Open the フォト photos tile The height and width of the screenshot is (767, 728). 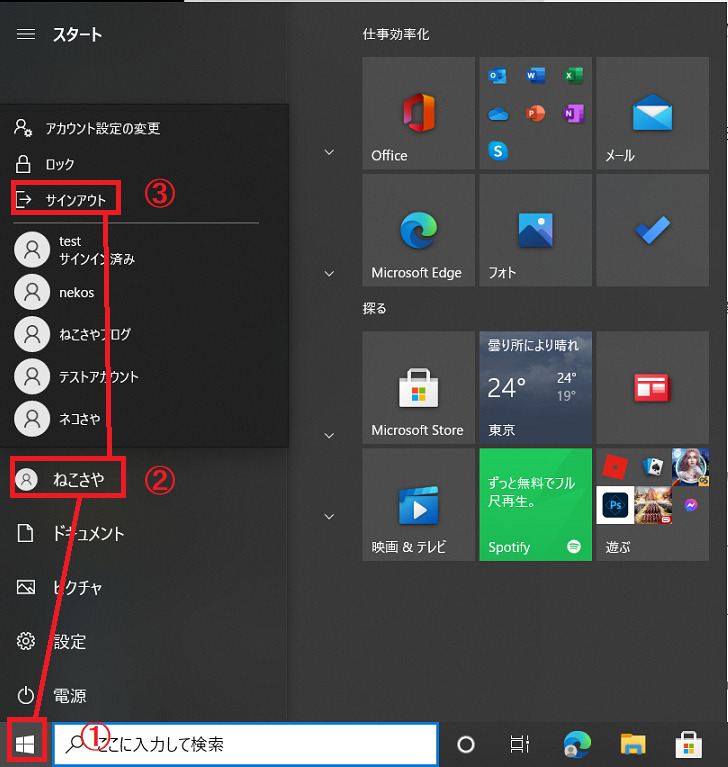535,230
